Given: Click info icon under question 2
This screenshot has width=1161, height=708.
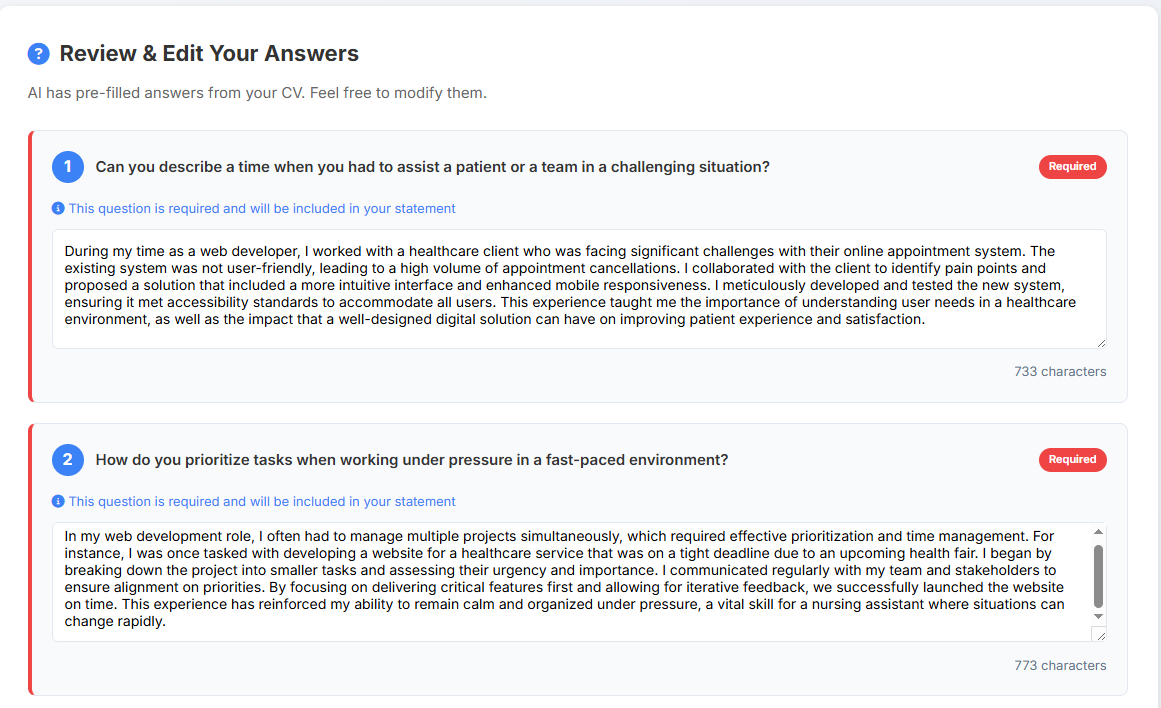Looking at the screenshot, I should pos(58,502).
